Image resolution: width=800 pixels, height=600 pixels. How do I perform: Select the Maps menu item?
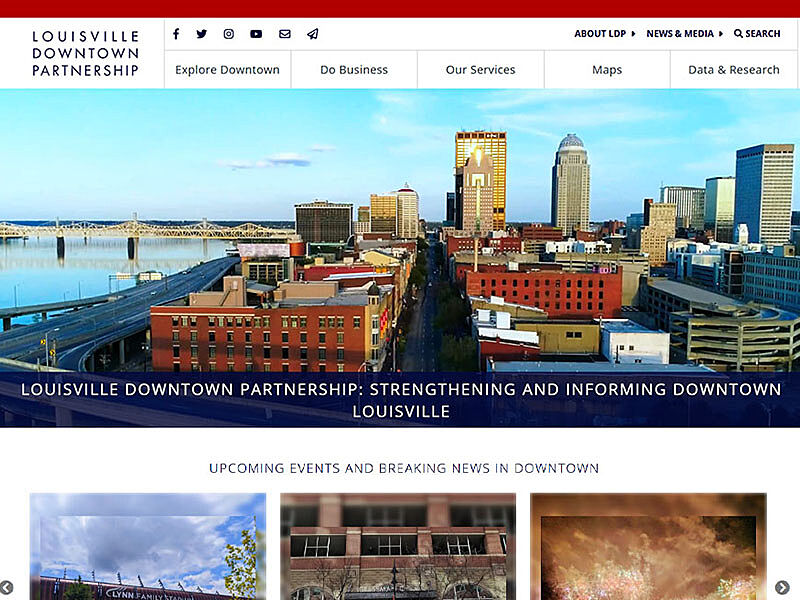607,69
